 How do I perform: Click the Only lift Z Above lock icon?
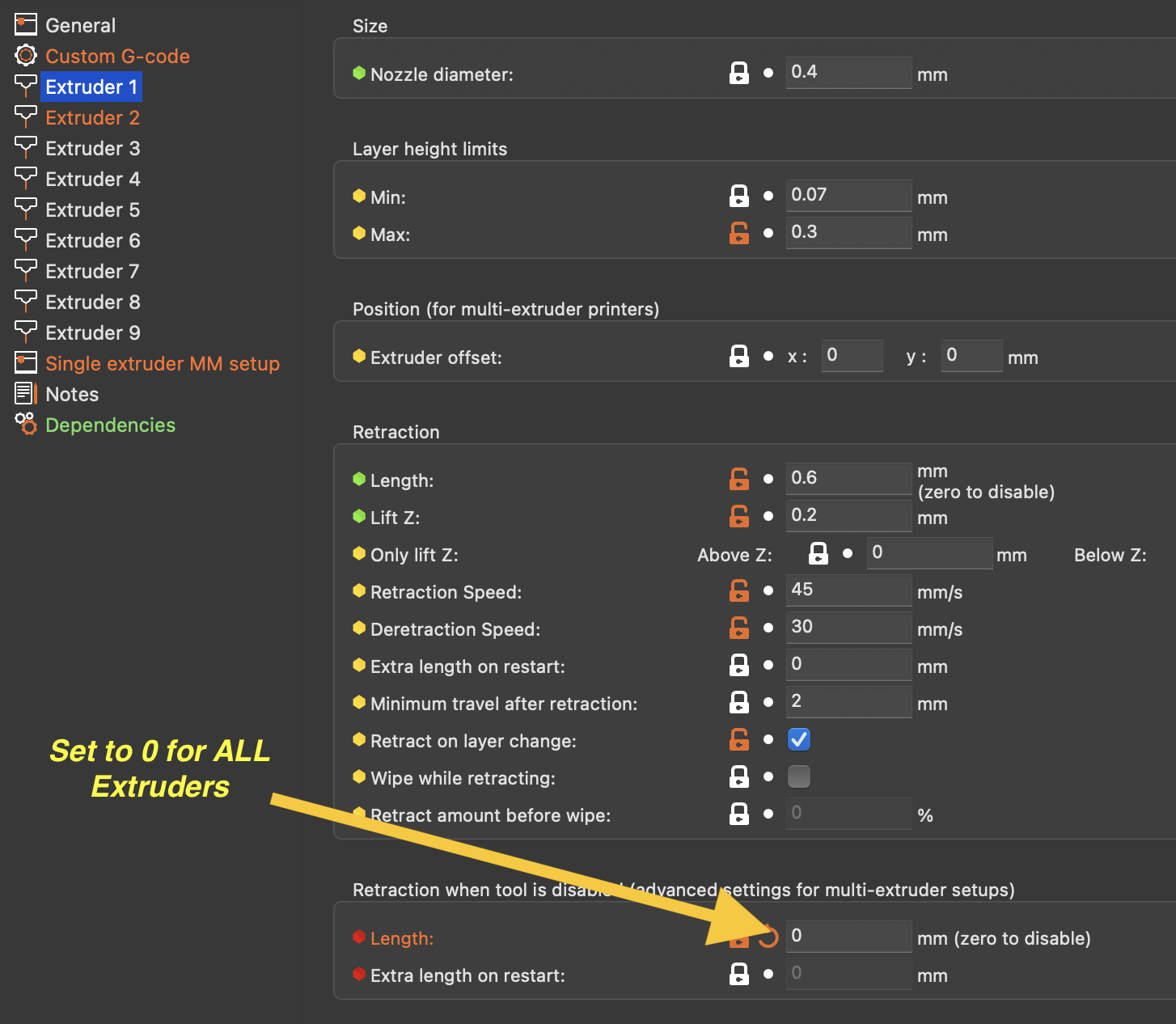coord(819,553)
